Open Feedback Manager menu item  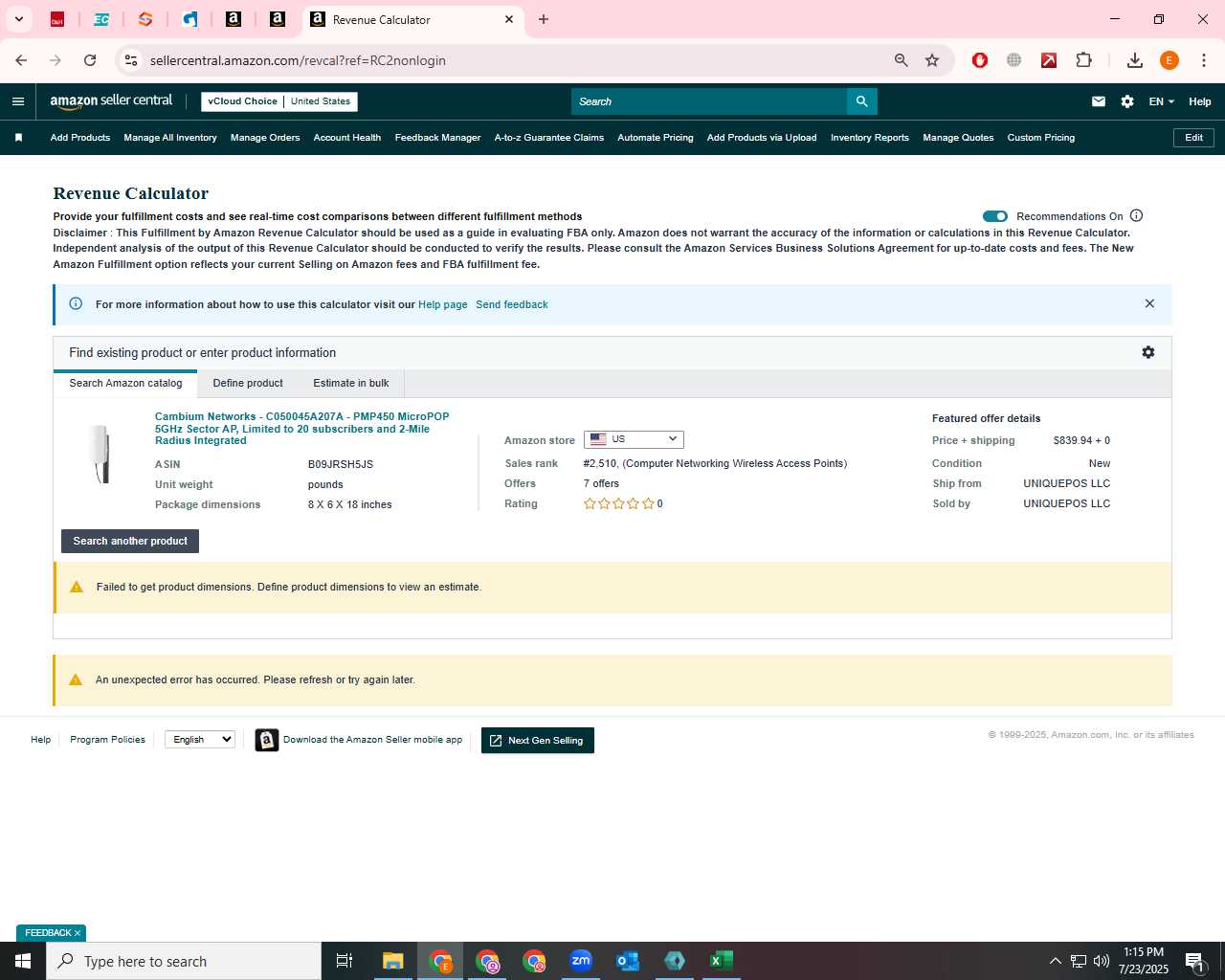point(437,138)
